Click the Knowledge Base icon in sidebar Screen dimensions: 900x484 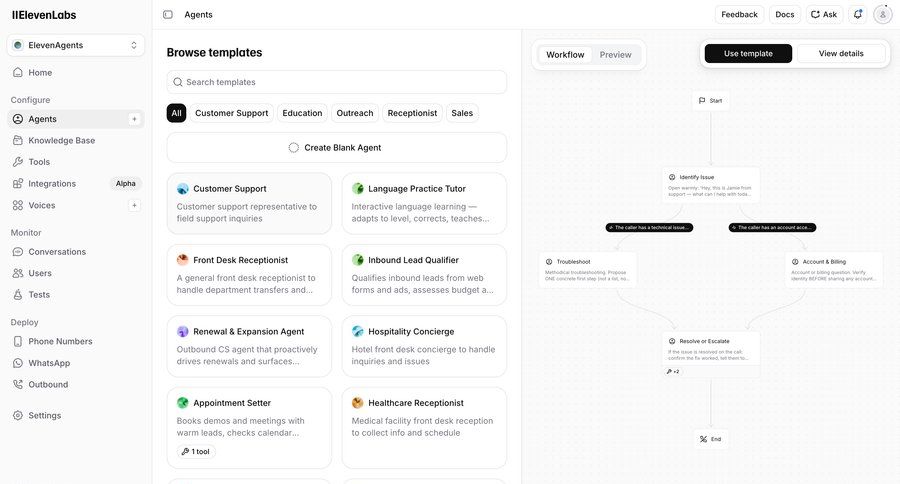coord(18,140)
